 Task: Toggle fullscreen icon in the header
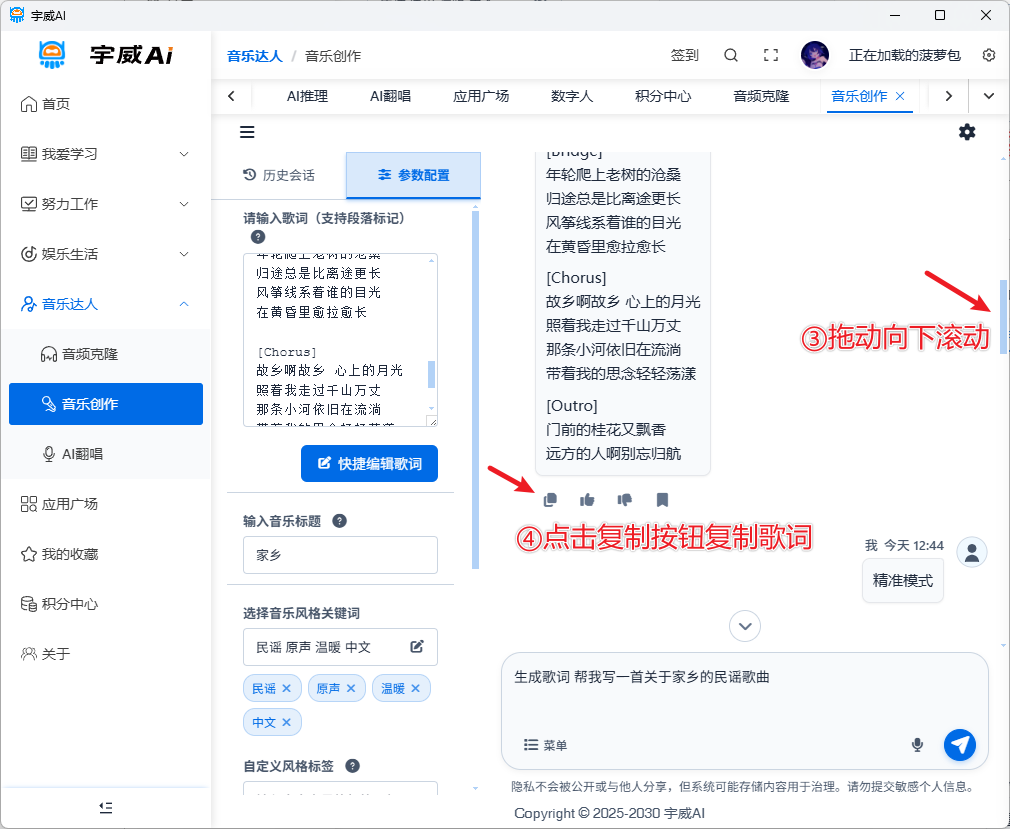click(771, 56)
